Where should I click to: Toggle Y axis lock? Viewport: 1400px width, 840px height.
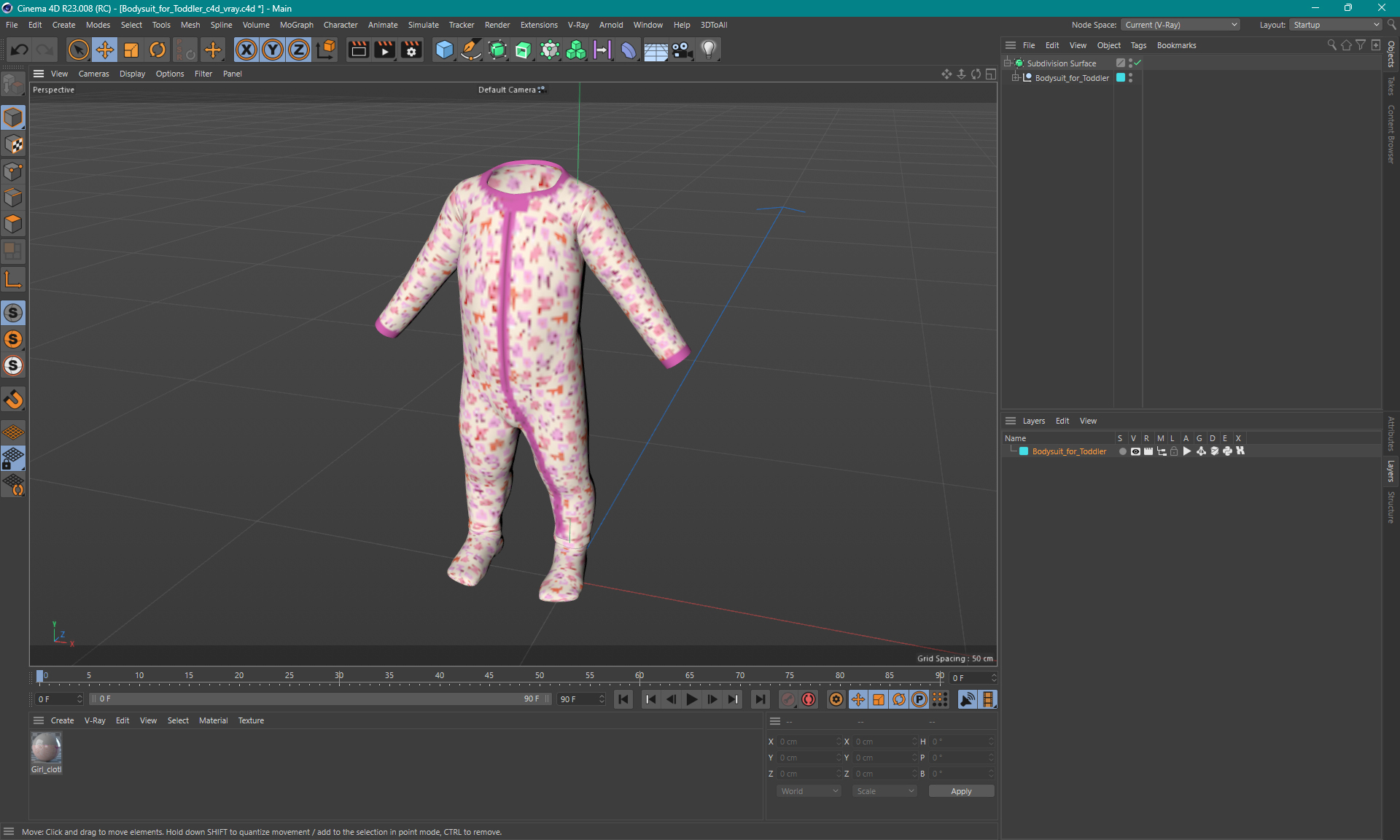point(273,50)
